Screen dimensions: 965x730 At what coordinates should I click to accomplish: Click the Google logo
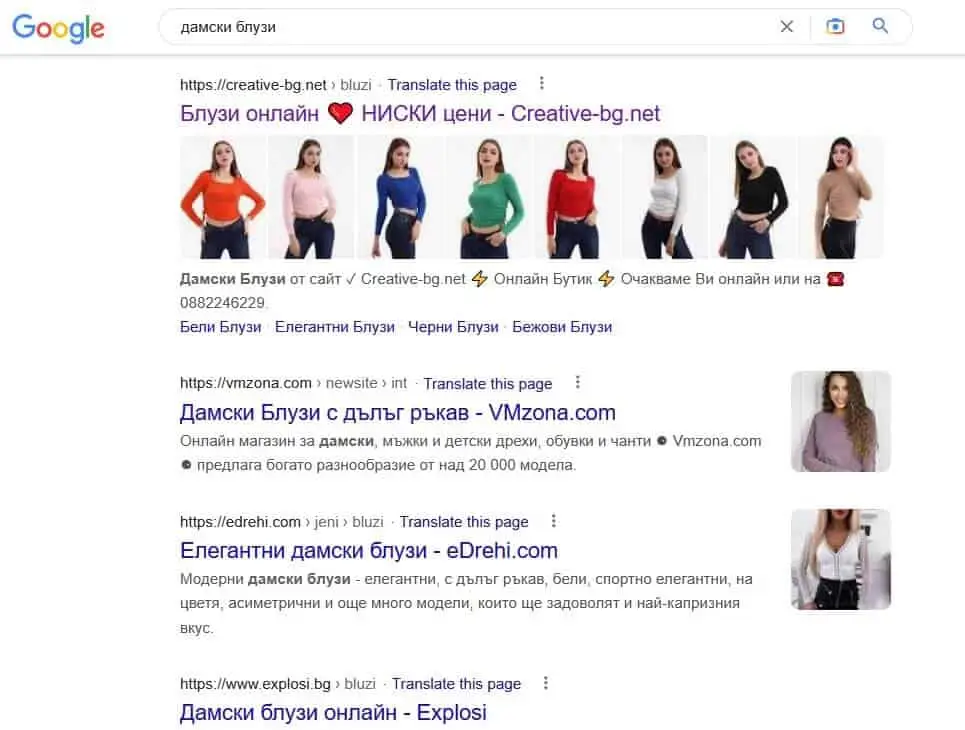coord(58,28)
